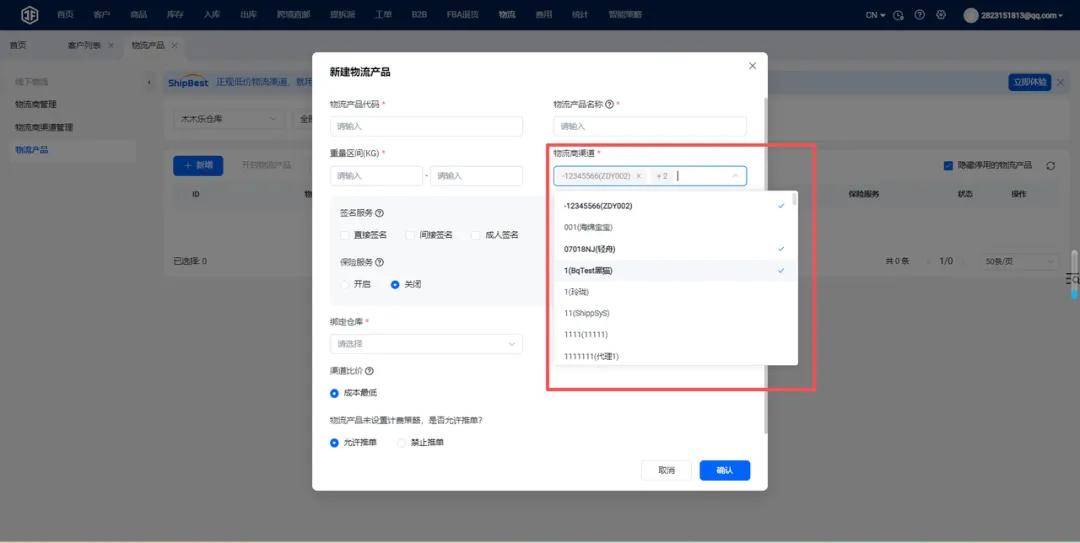Open the clock/history icon in top bar
Viewport: 1080px width, 543px height.
[x=898, y=15]
